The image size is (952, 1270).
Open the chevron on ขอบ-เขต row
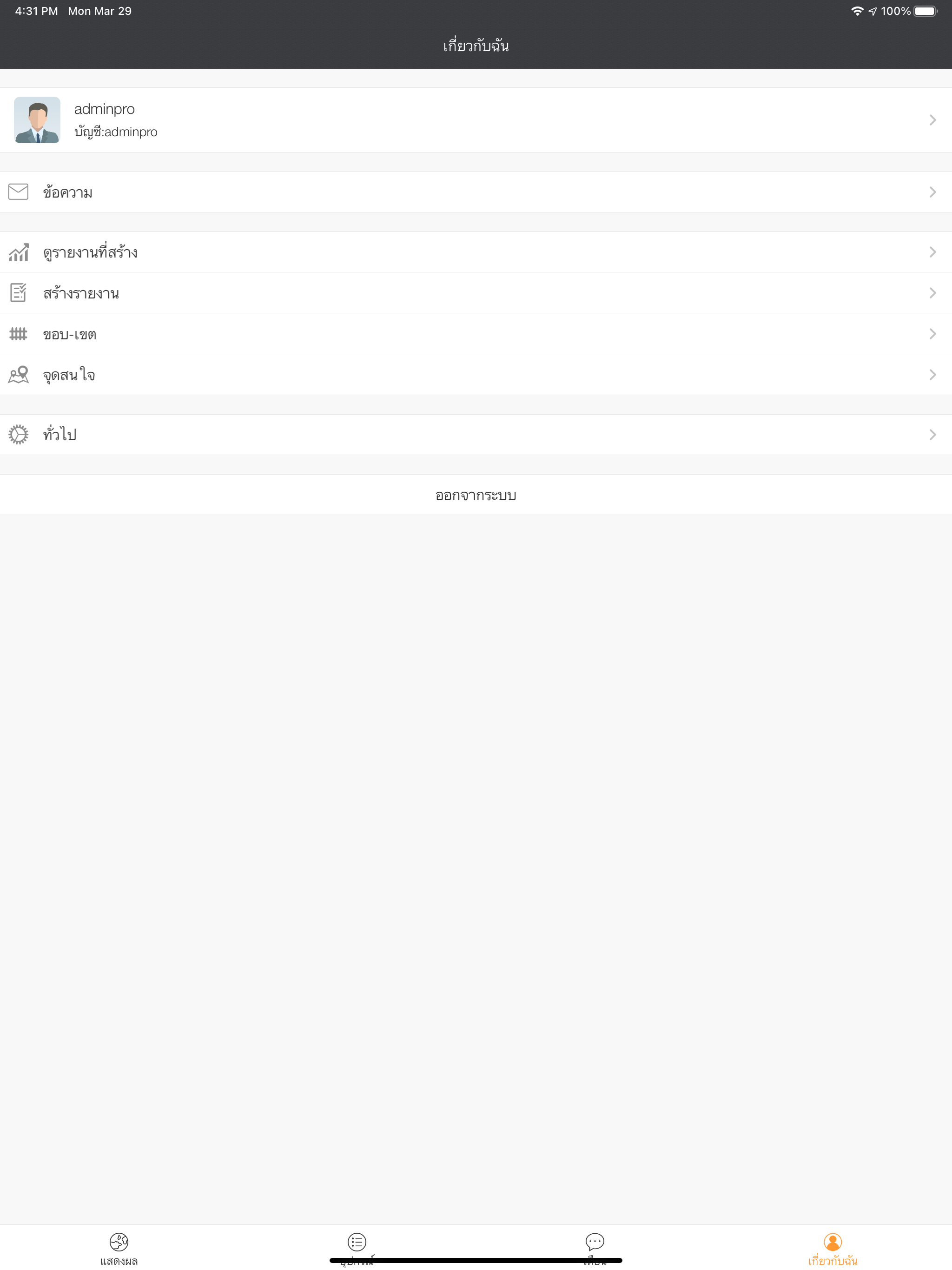[x=932, y=334]
